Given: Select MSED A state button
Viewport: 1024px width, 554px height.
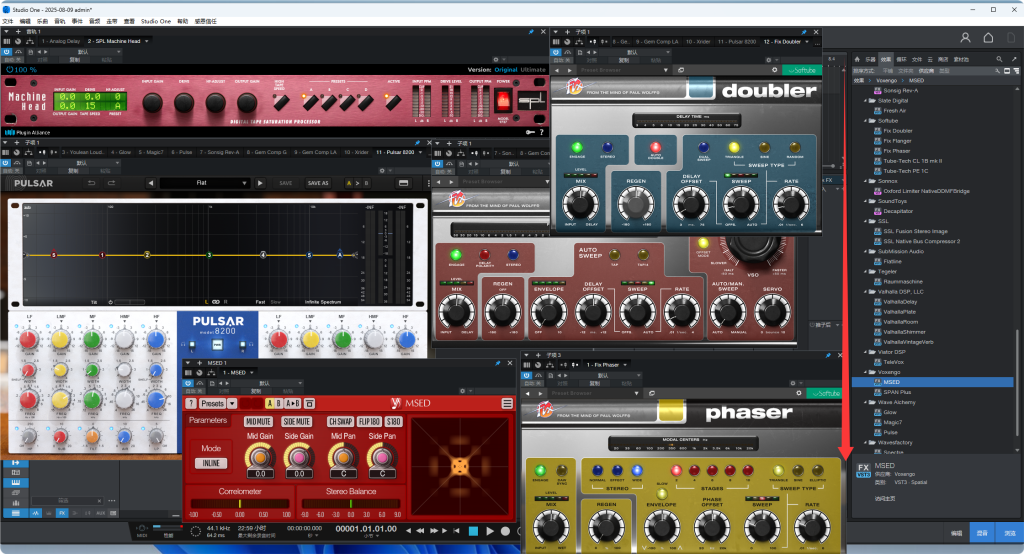Looking at the screenshot, I should pos(270,404).
